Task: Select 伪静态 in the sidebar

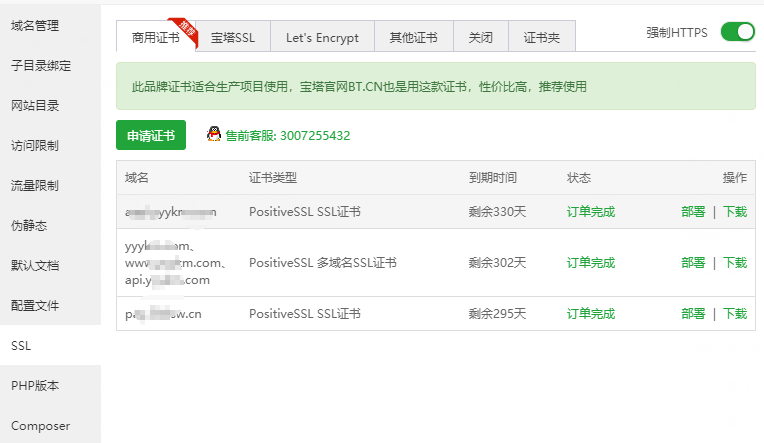Action: click(29, 225)
